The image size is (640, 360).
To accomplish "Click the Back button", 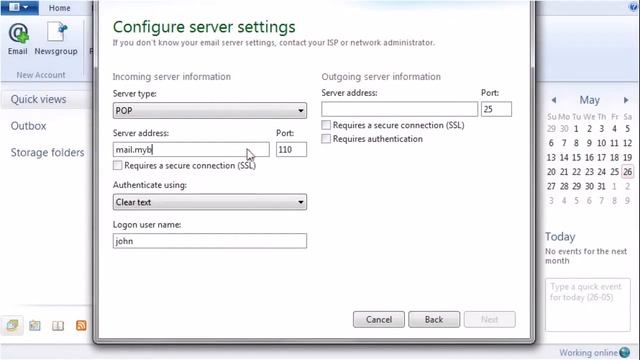I will 434,320.
